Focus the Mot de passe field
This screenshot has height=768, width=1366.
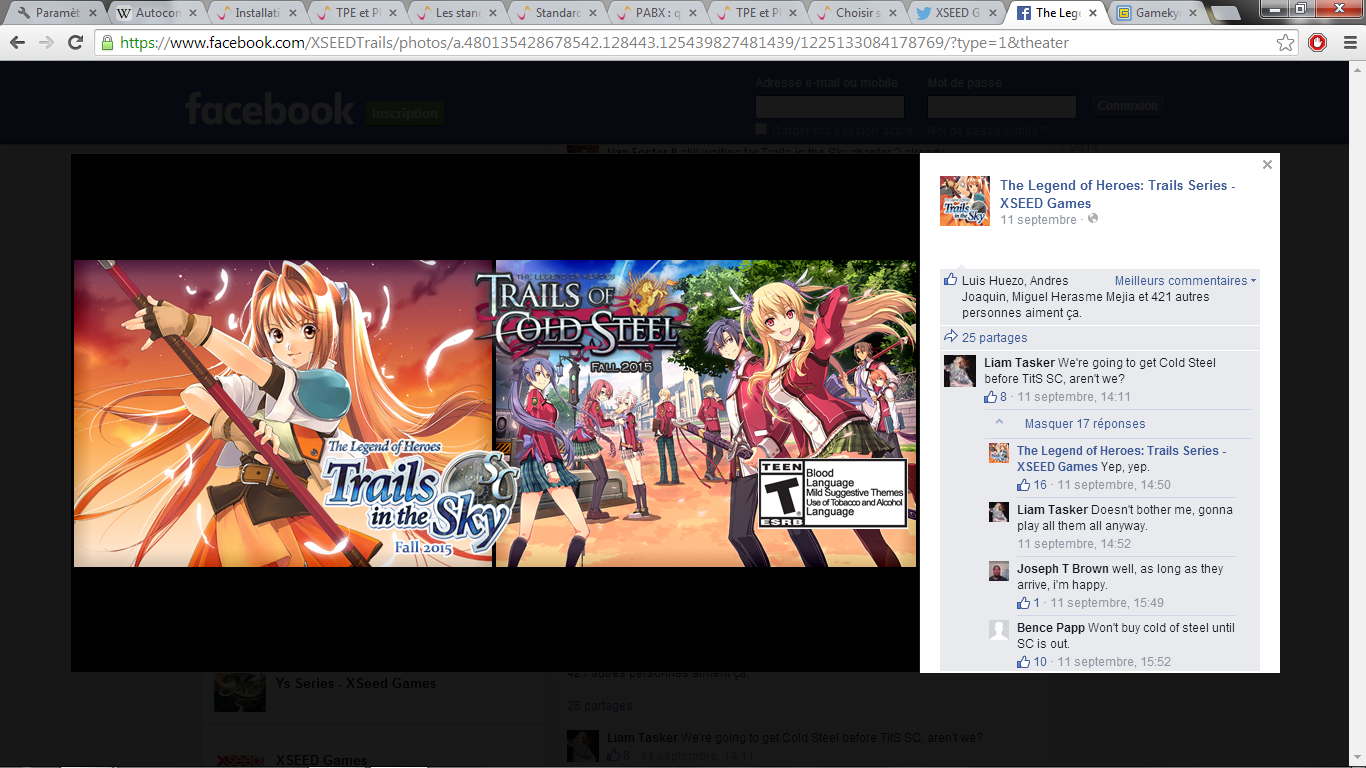(1002, 107)
